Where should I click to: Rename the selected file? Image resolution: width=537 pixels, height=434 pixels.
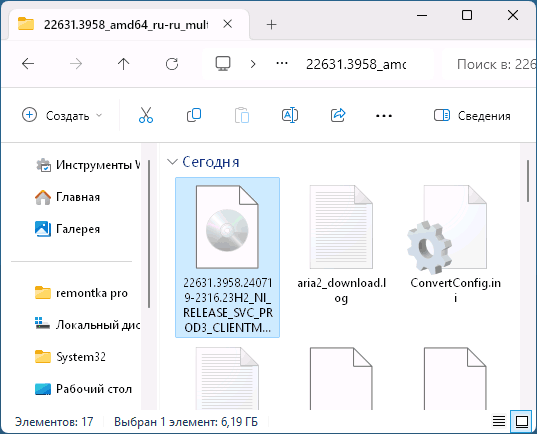(x=290, y=115)
